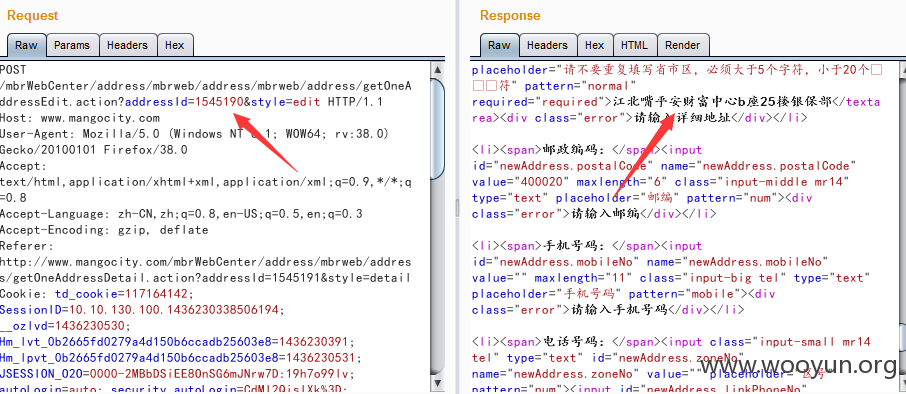Click the SessionID cookie line
The image size is (906, 394).
coord(142,310)
